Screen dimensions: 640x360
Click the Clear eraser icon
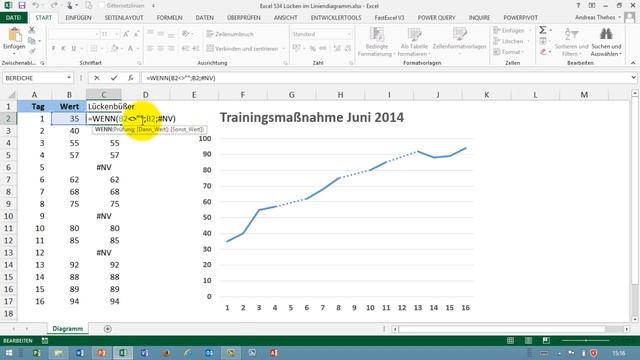[x=543, y=51]
